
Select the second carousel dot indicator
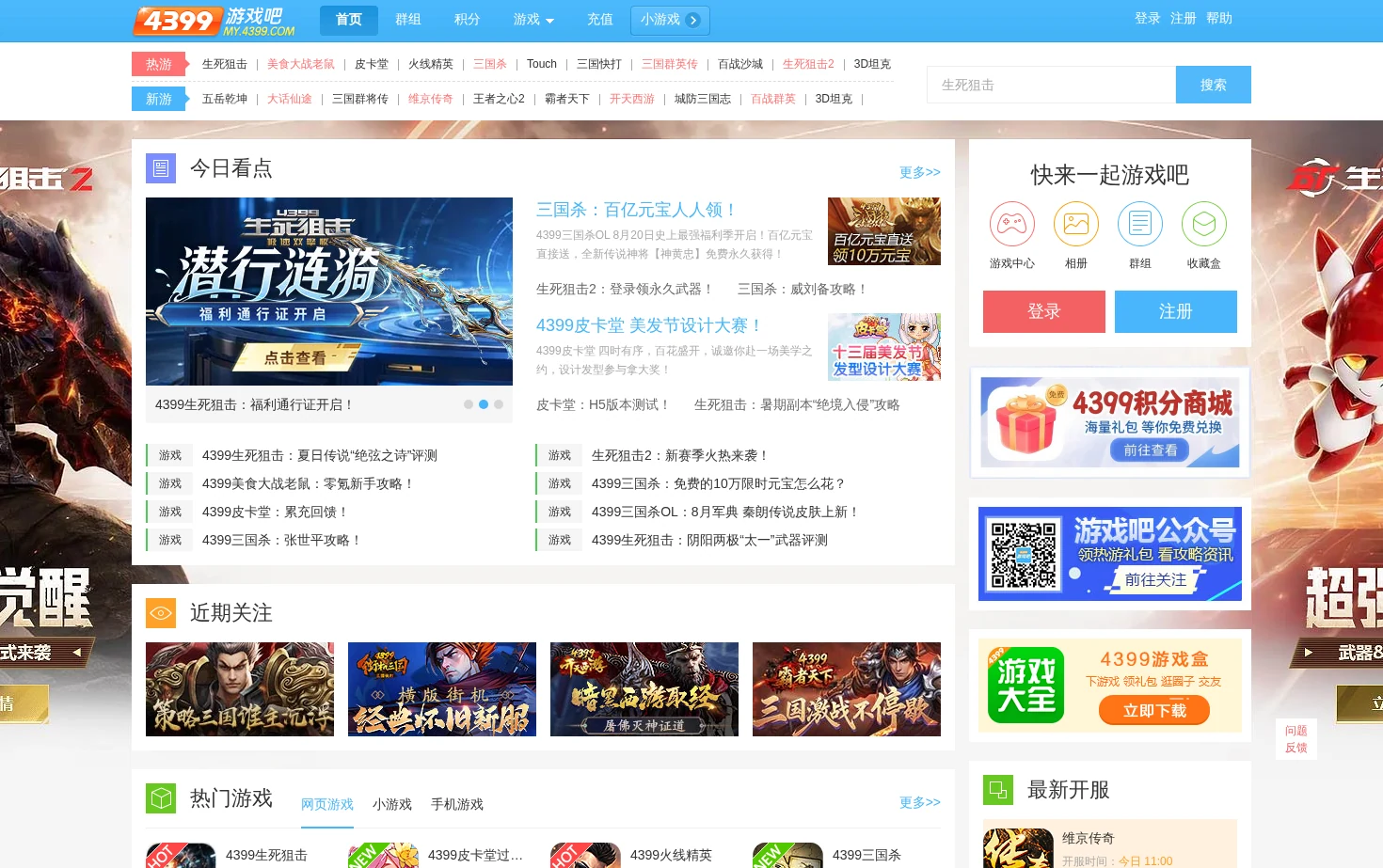point(484,404)
